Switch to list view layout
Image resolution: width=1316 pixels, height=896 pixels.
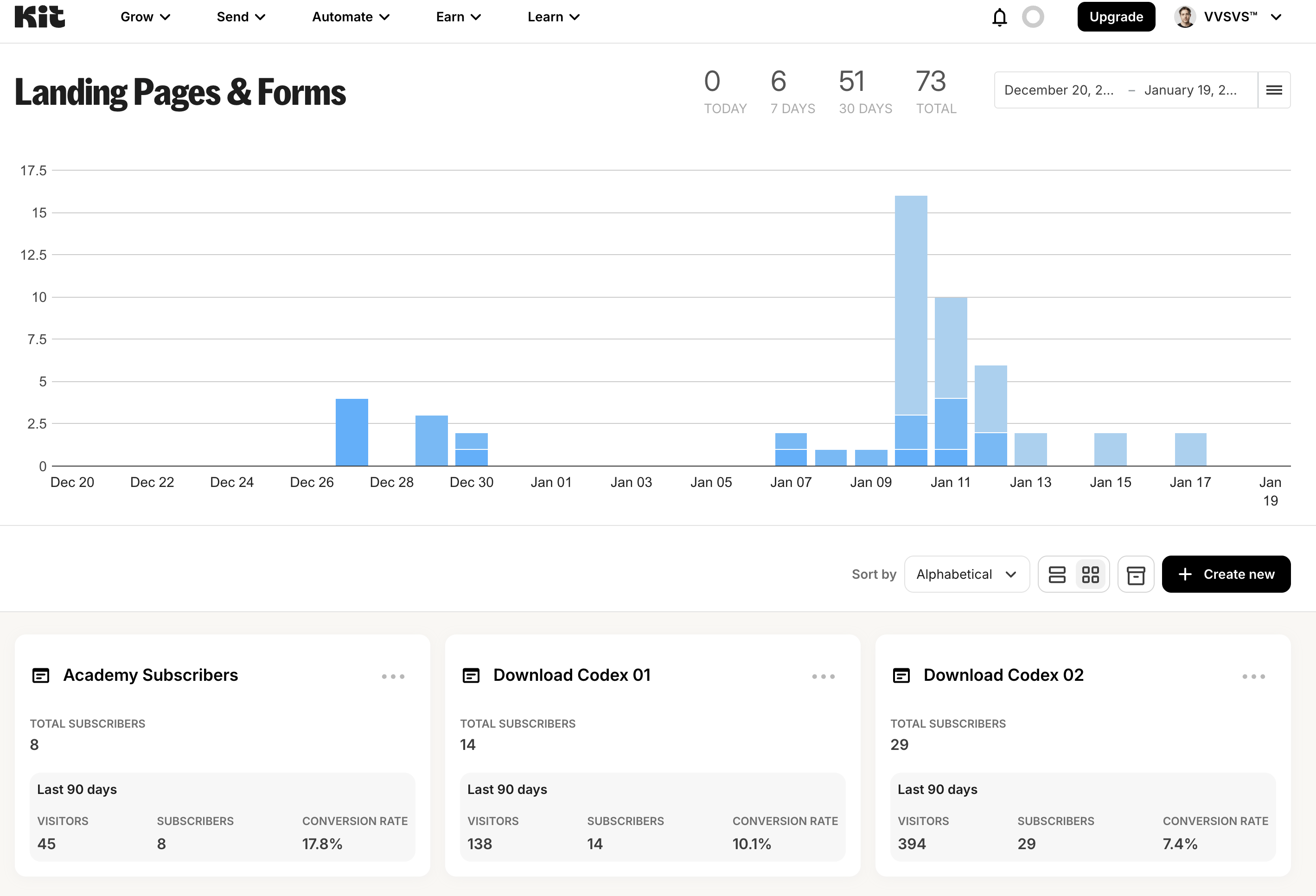[1057, 574]
